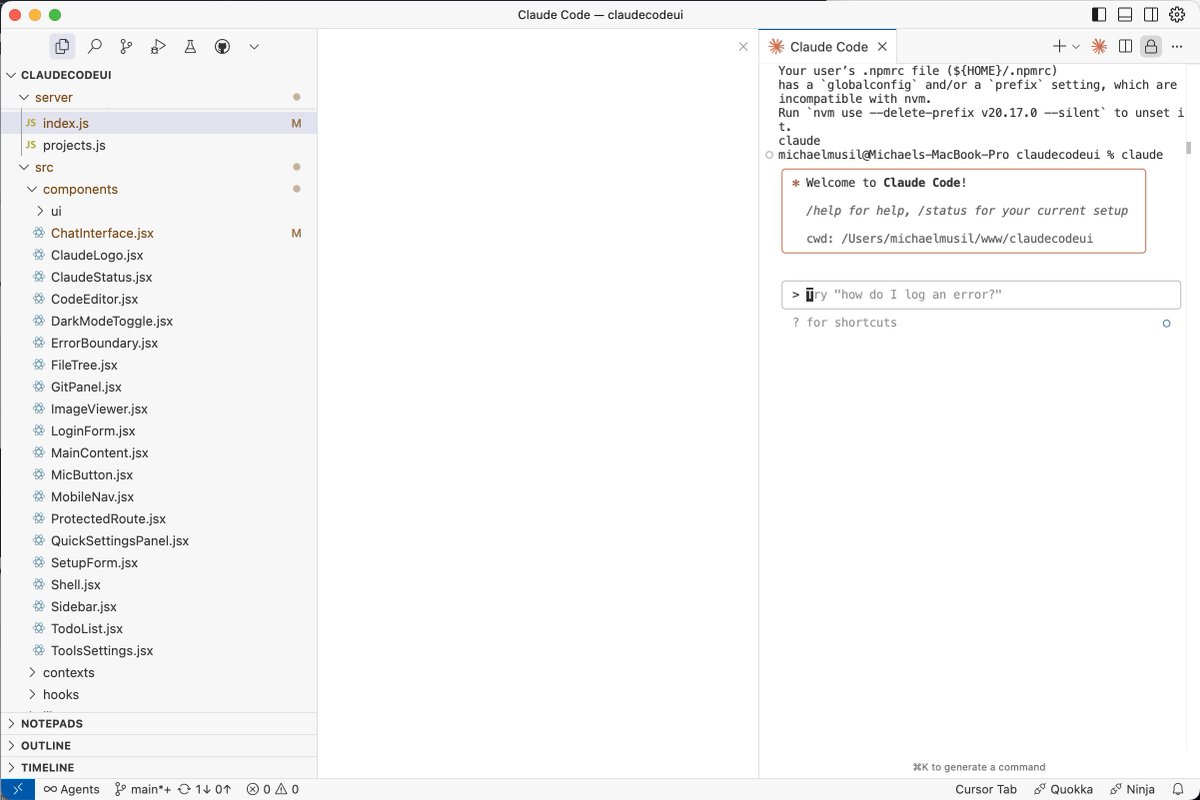Screen dimensions: 1200x800
Task: Open the new terminal profile dropdown arrow
Action: click(1076, 46)
